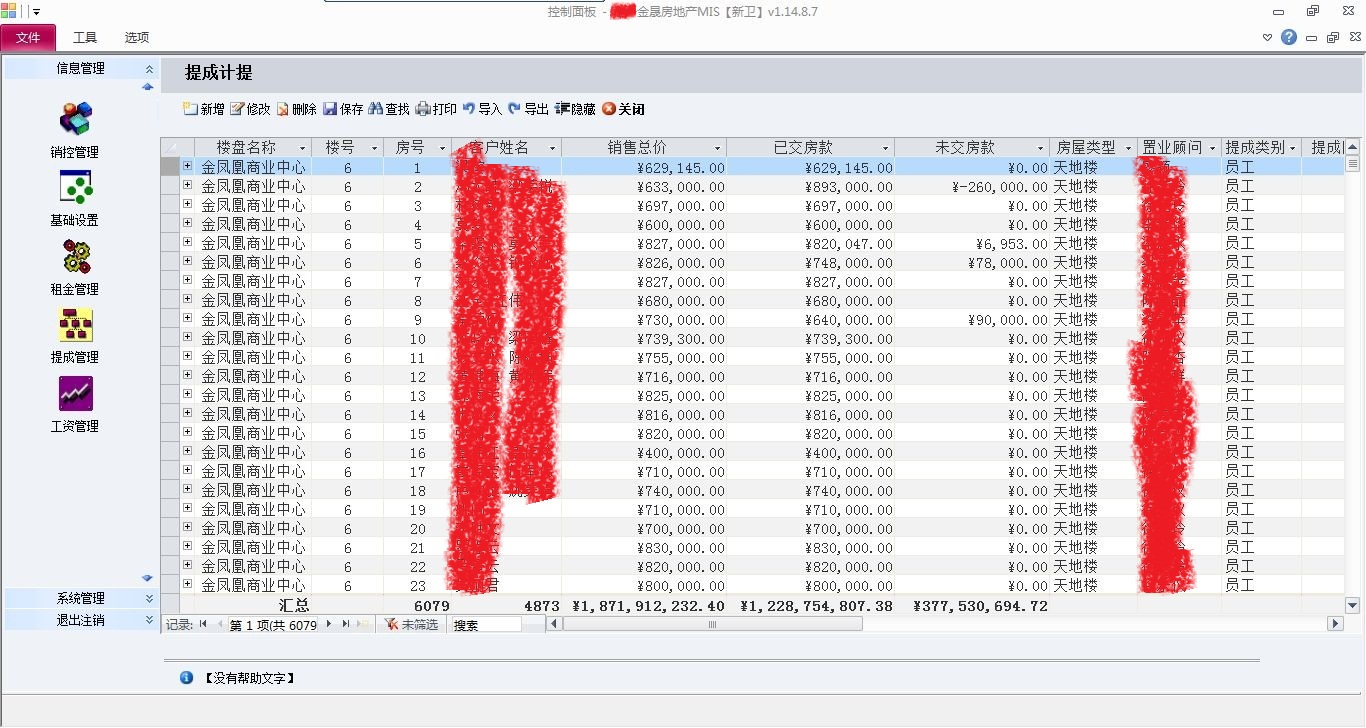The image size is (1366, 728).
Task: Select 销售总价 cell ¥400,000.00
Action: pos(644,452)
